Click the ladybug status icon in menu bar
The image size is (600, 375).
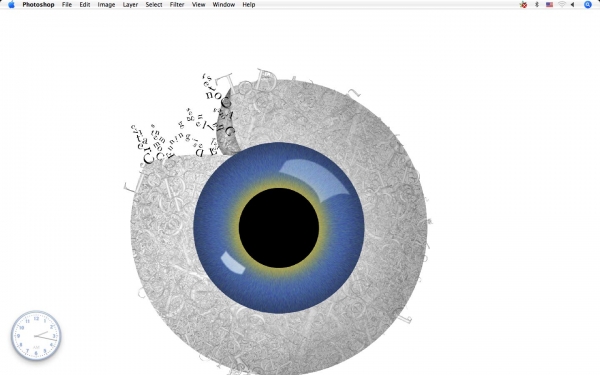coord(523,5)
